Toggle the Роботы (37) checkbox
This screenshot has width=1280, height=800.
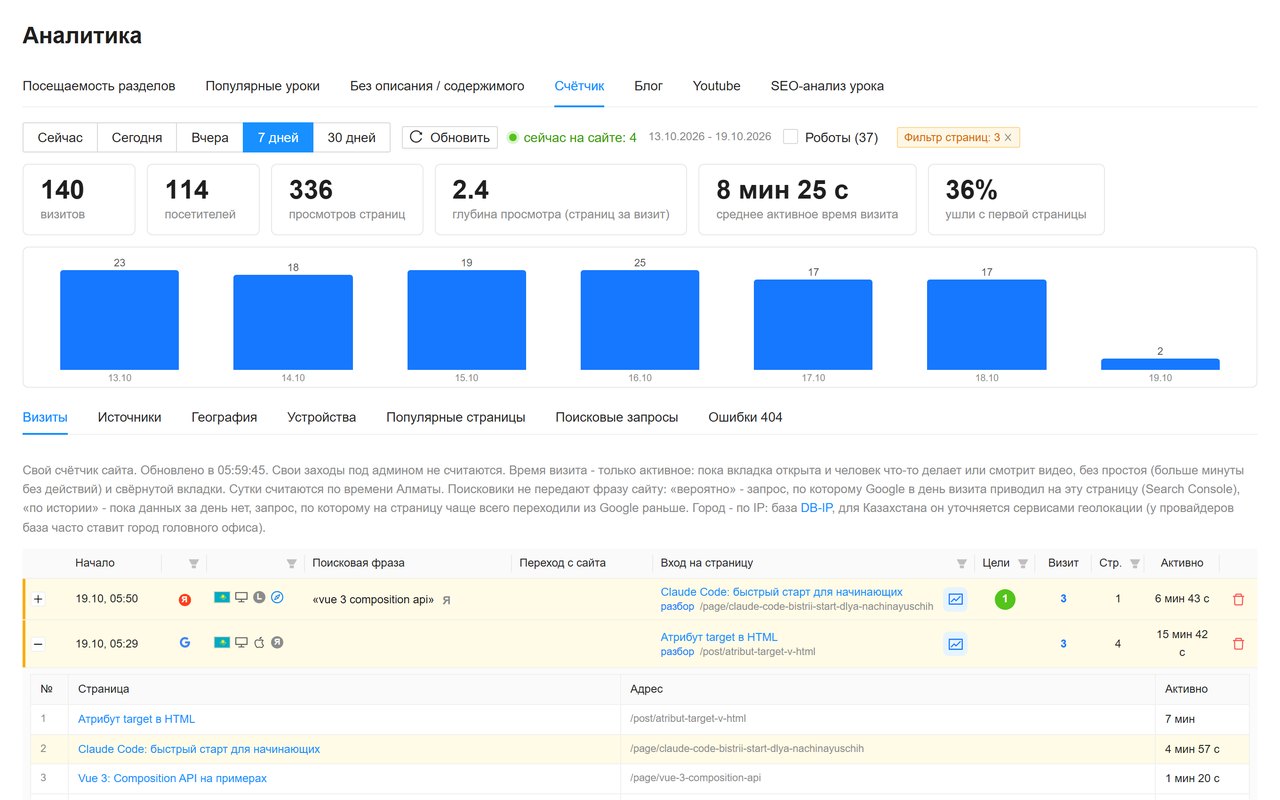coord(791,137)
